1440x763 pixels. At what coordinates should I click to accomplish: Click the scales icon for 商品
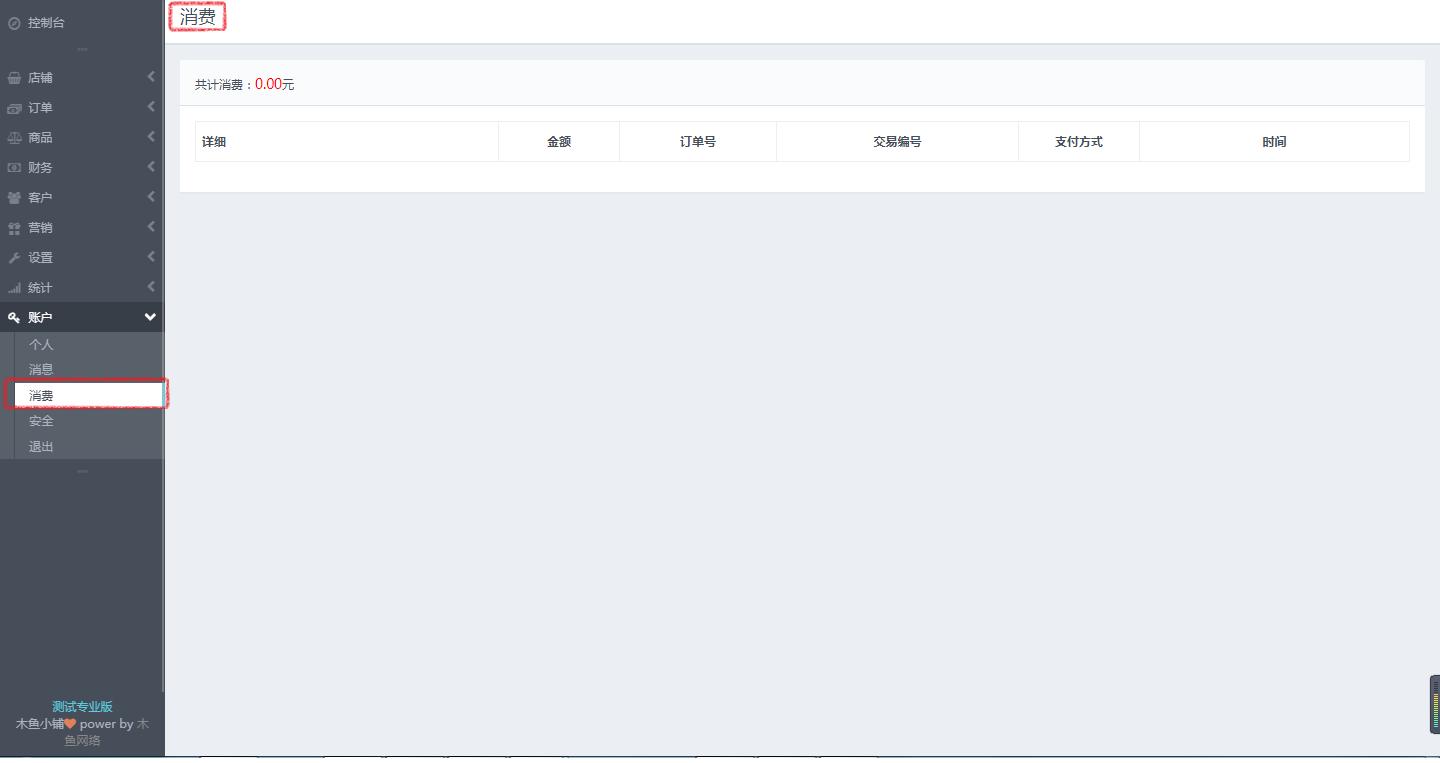[14, 138]
